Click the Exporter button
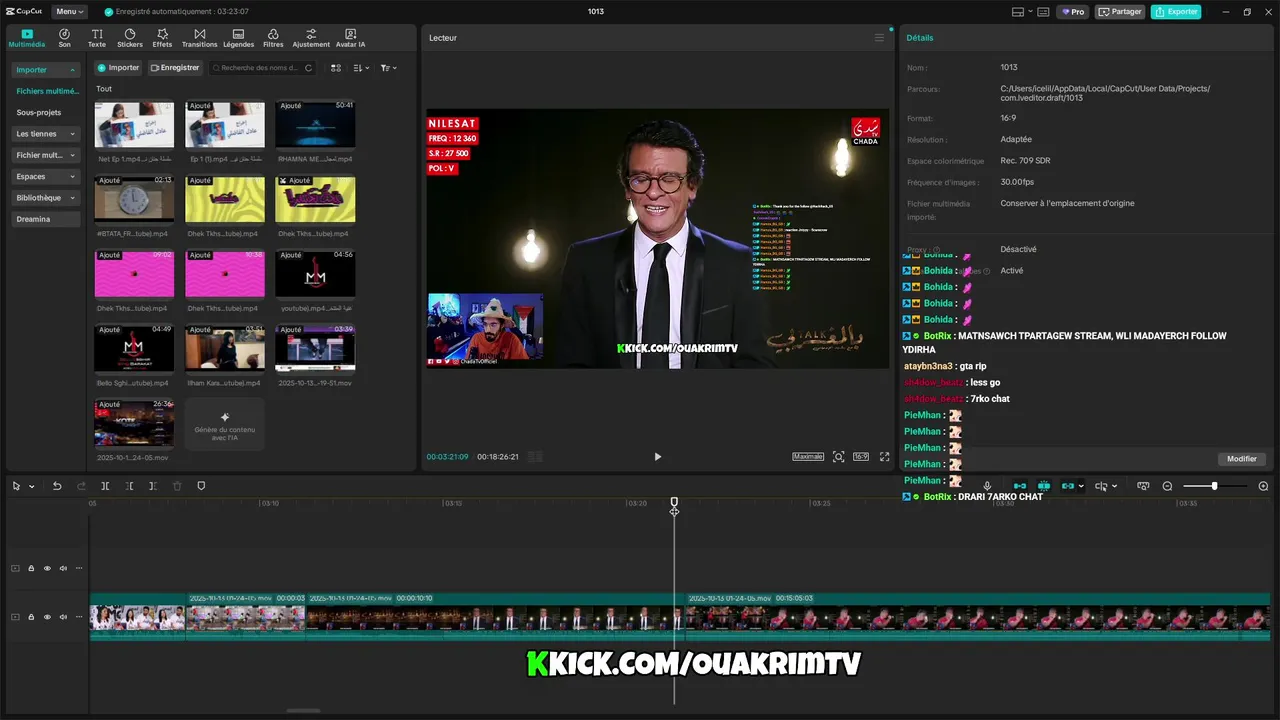 1176,12
